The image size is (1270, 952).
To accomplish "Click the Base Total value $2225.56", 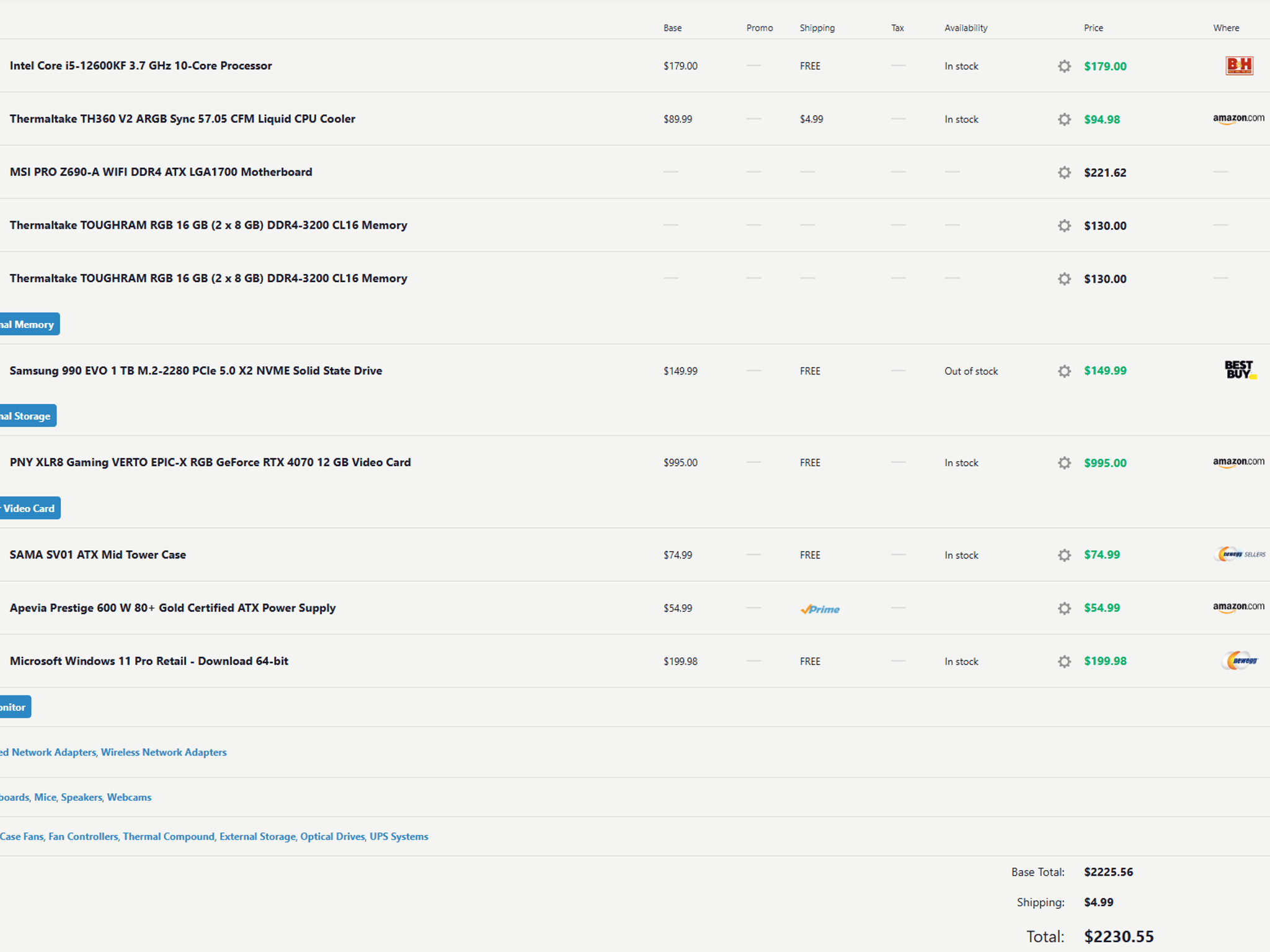I will [1108, 872].
